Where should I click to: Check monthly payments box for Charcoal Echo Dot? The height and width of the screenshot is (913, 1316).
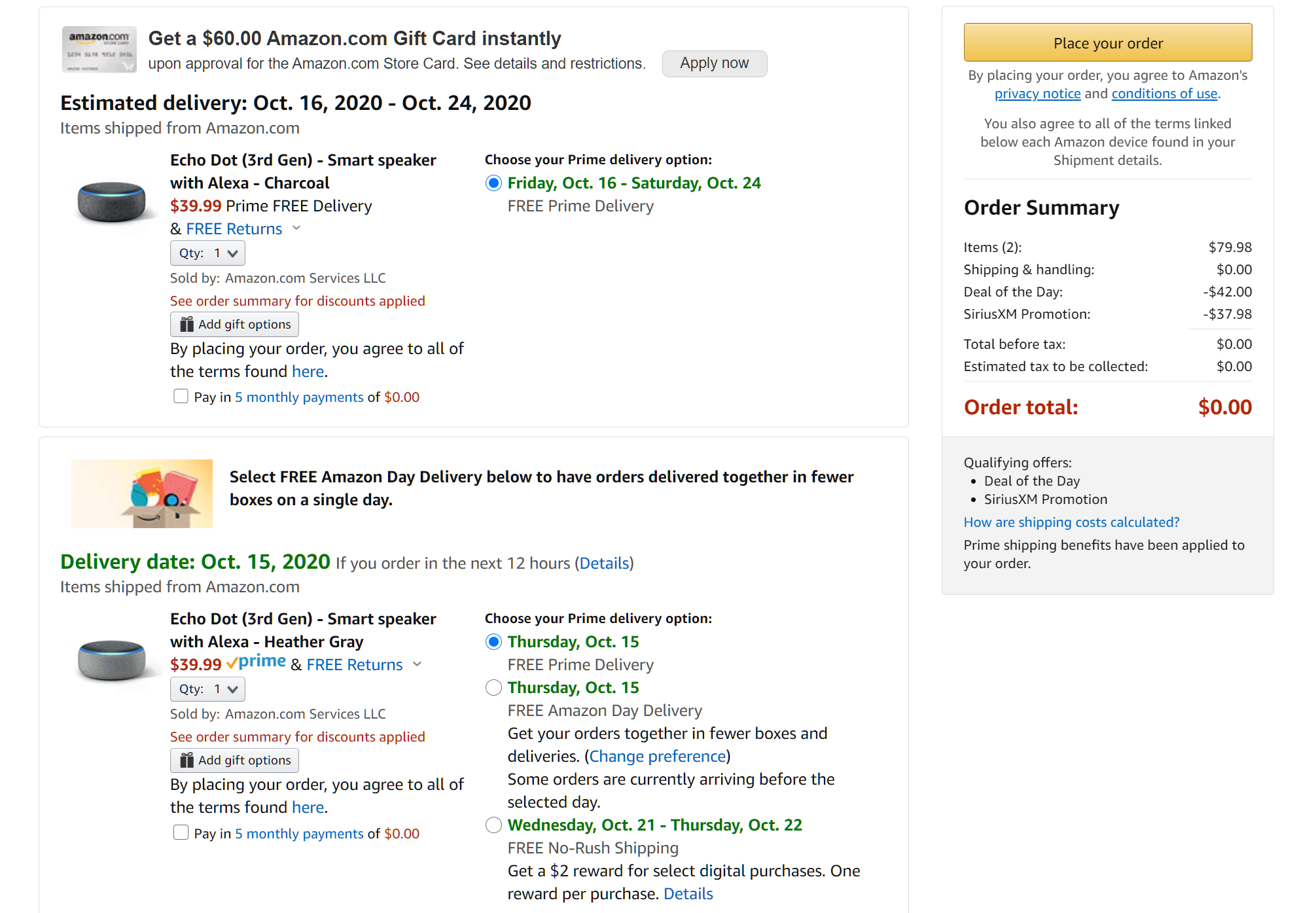coord(181,397)
